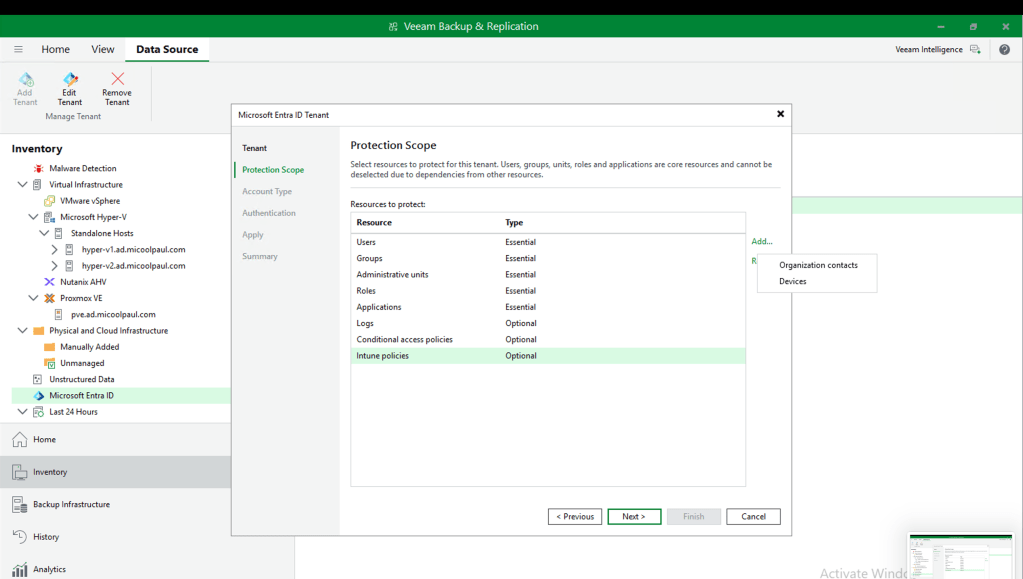1023x579 pixels.
Task: Collapse the Standalone Hosts tree node
Action: coord(44,233)
